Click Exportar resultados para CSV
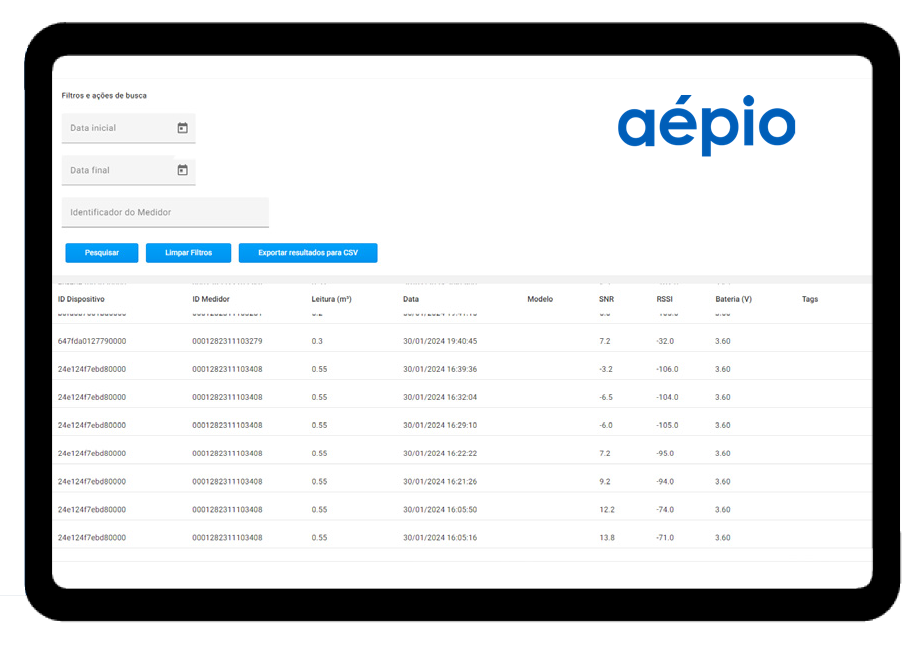The width and height of the screenshot is (921, 656). click(x=308, y=253)
